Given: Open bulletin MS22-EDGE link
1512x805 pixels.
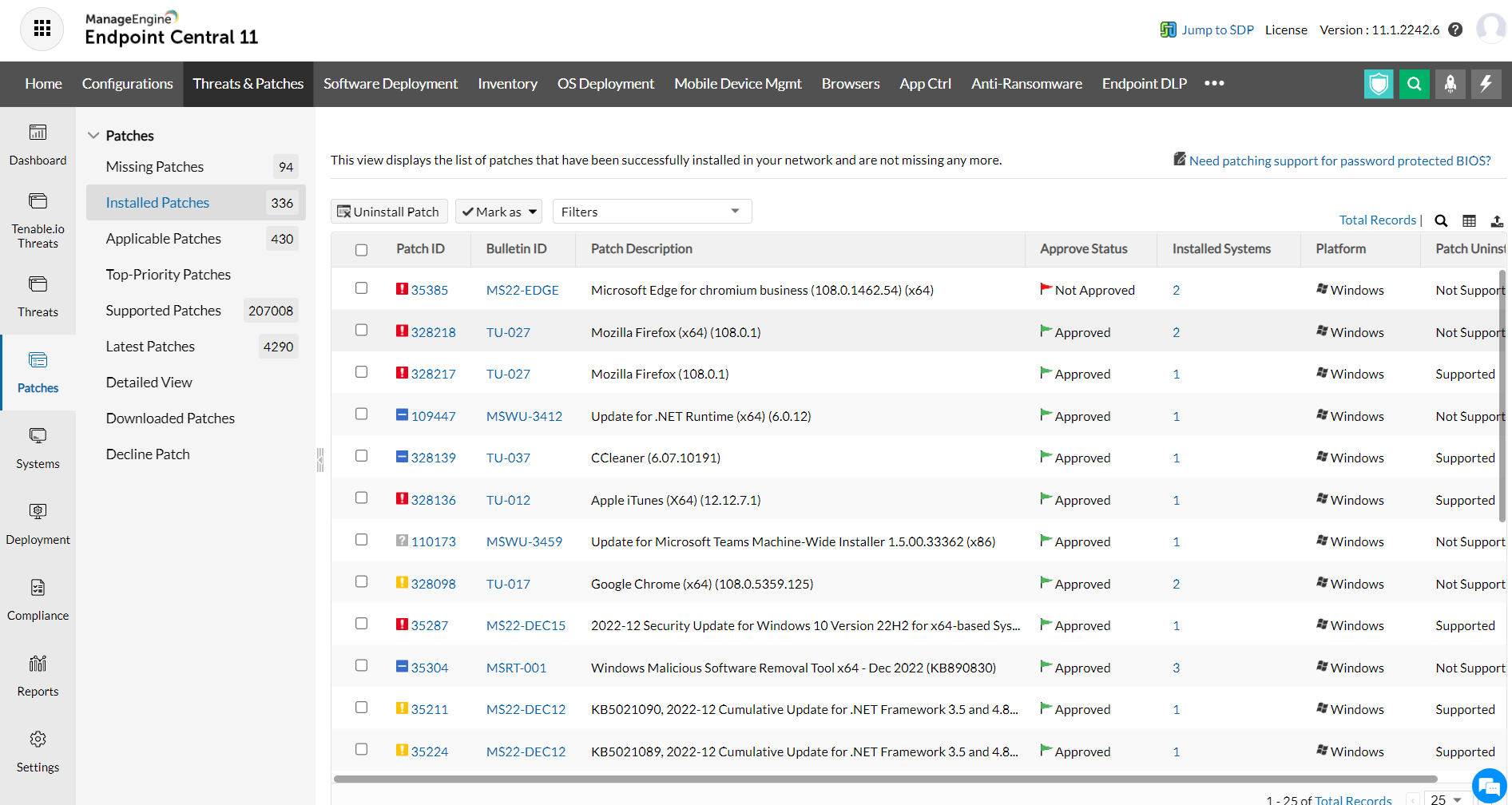Looking at the screenshot, I should [522, 290].
